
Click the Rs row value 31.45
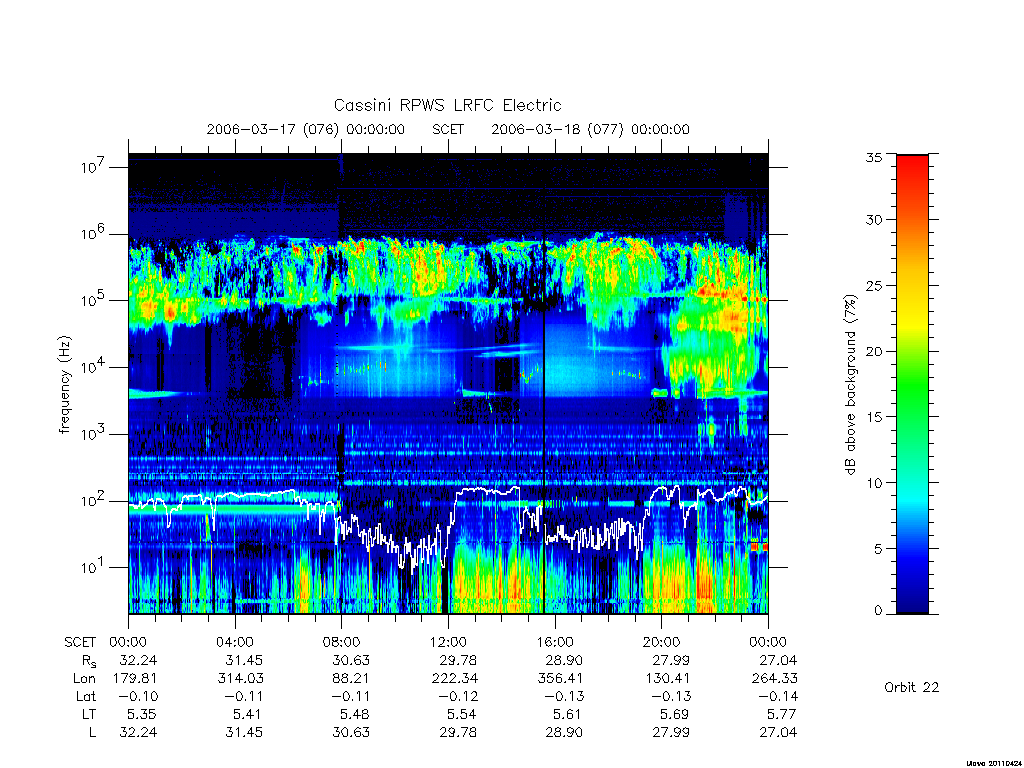pyautogui.click(x=244, y=660)
